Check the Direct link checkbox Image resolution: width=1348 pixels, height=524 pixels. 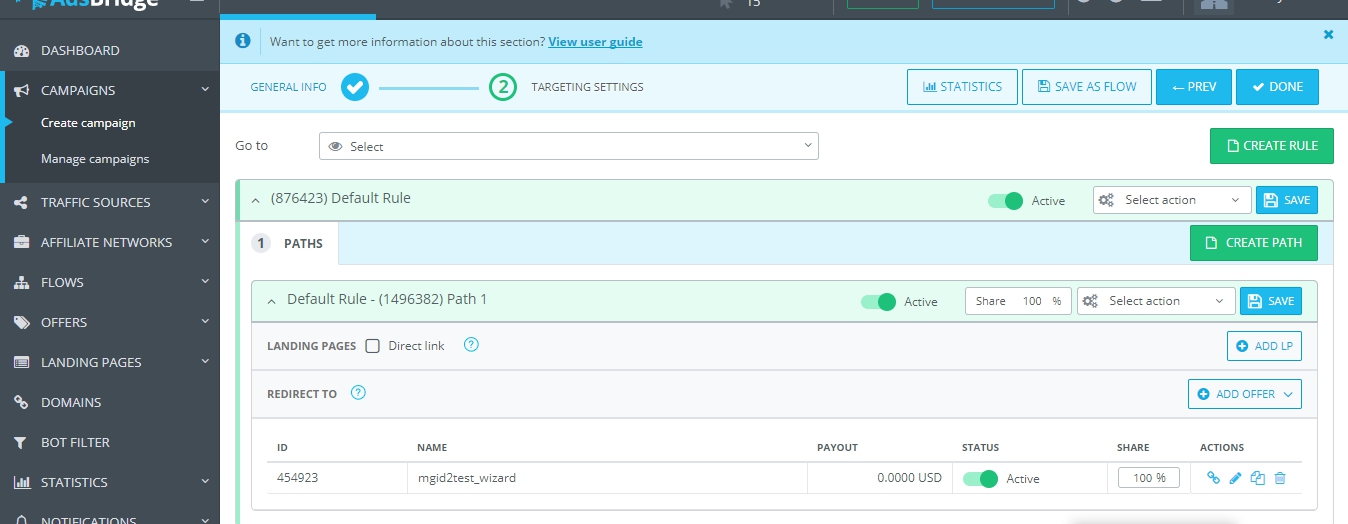373,346
